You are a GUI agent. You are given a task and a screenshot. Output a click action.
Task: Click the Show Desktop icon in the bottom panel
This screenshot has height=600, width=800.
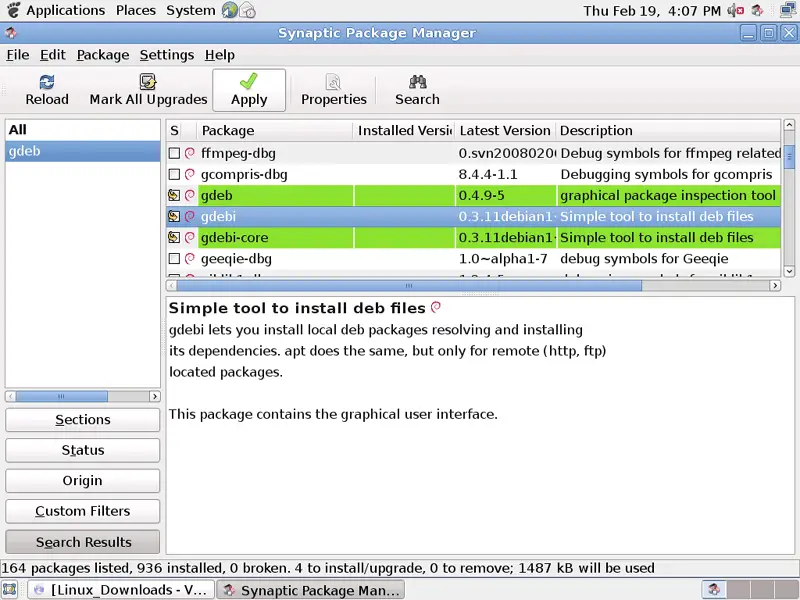coord(10,589)
